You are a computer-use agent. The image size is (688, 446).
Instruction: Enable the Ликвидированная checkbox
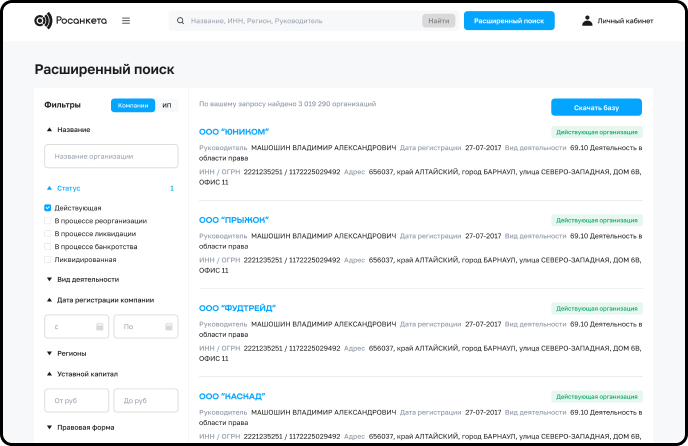pos(48,259)
